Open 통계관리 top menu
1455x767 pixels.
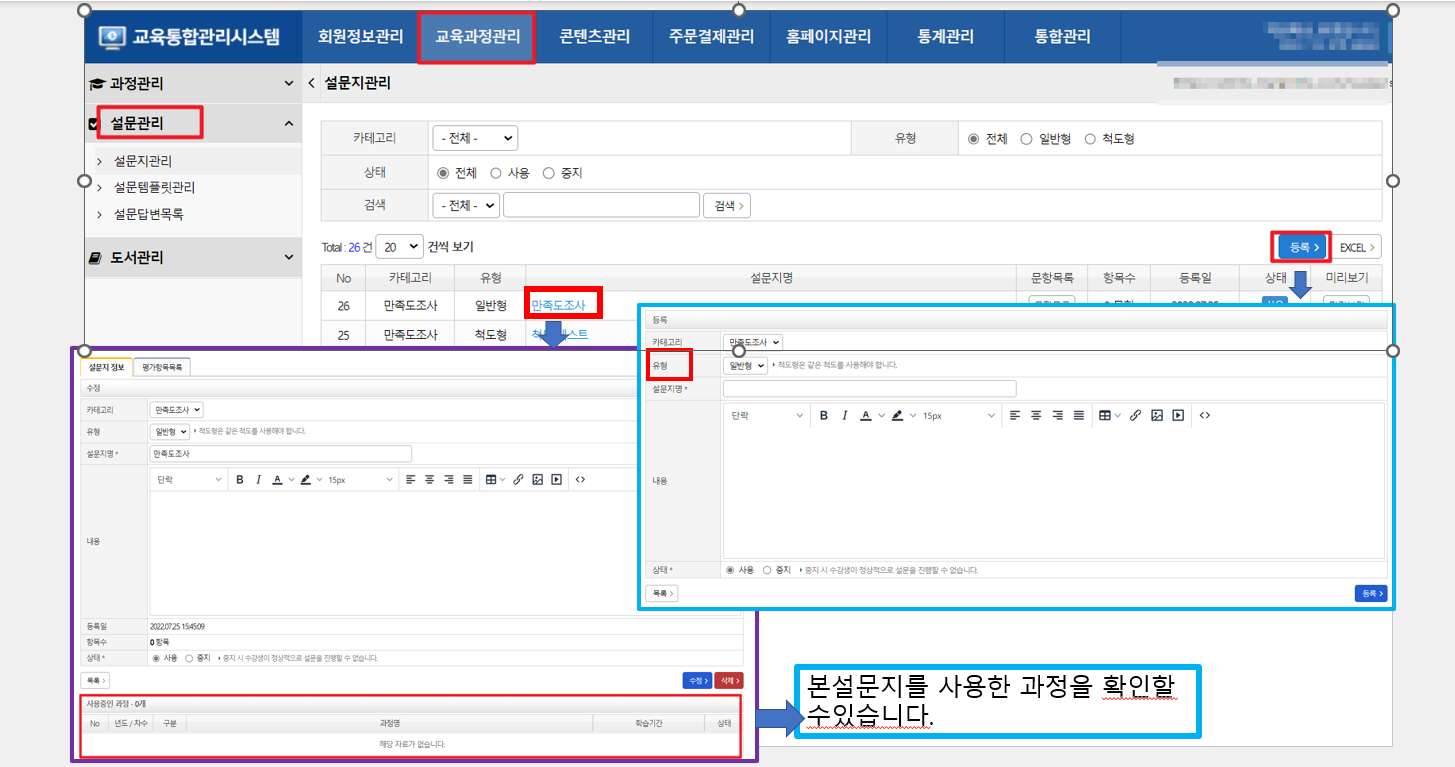tap(945, 37)
